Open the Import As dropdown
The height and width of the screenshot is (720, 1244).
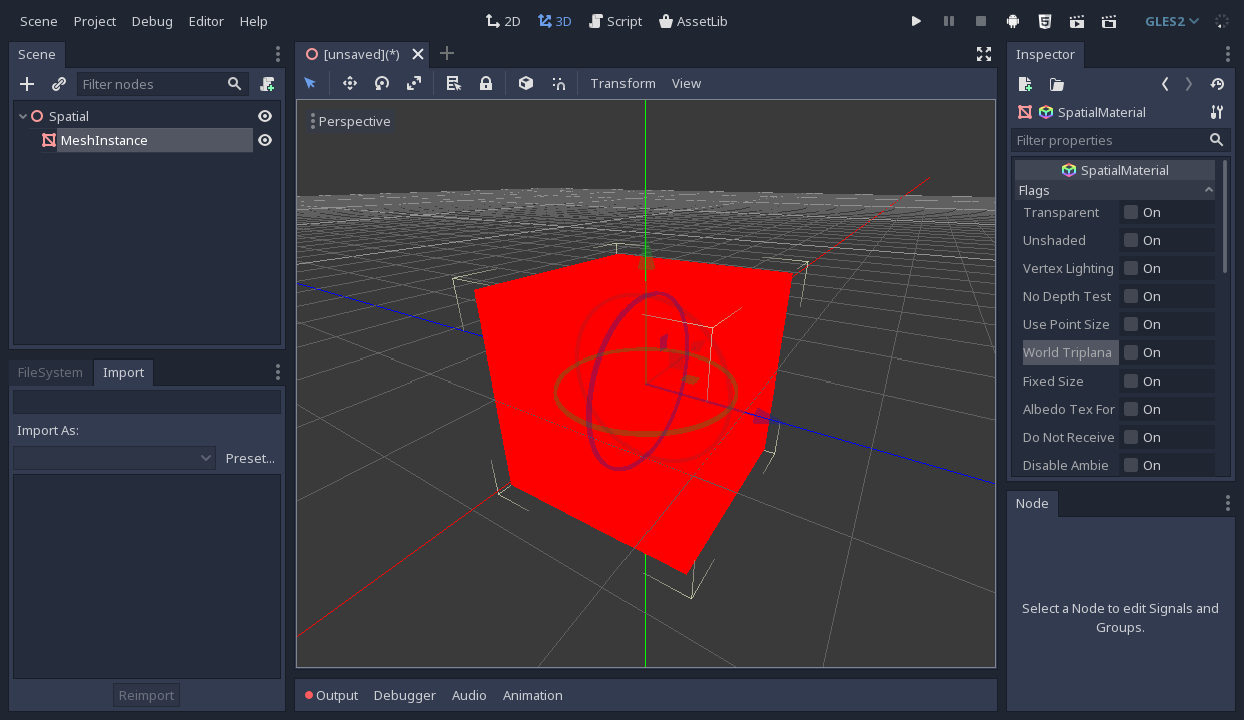point(115,458)
